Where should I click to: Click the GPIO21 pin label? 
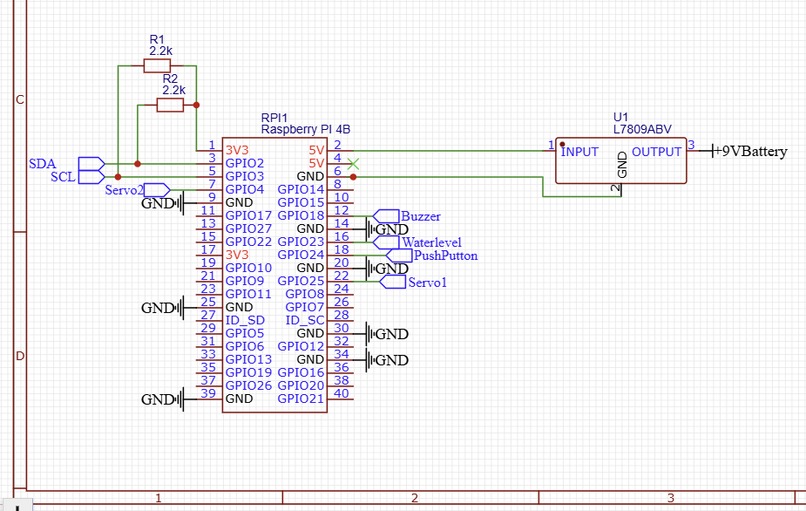coord(301,399)
